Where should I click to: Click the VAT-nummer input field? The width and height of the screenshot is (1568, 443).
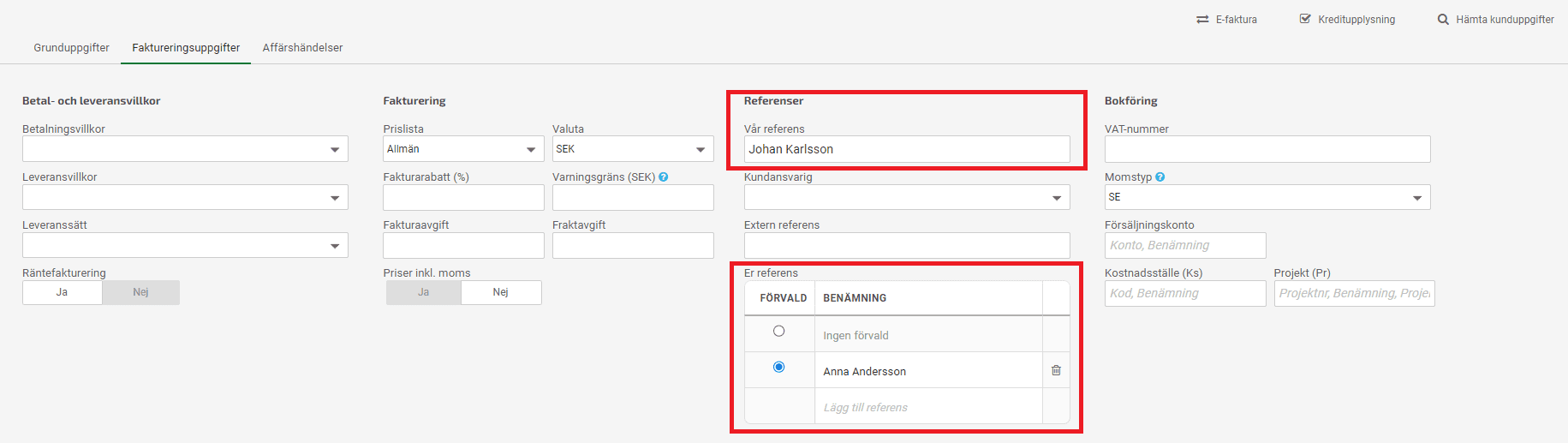click(x=1267, y=149)
